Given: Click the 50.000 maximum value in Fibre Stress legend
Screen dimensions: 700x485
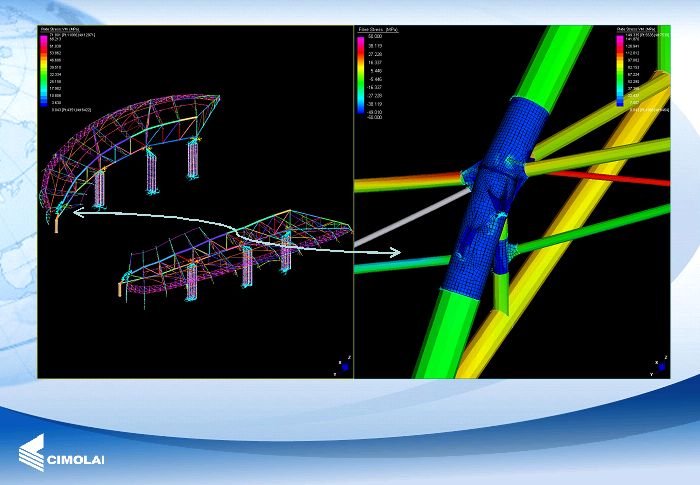Looking at the screenshot, I should tap(377, 36).
